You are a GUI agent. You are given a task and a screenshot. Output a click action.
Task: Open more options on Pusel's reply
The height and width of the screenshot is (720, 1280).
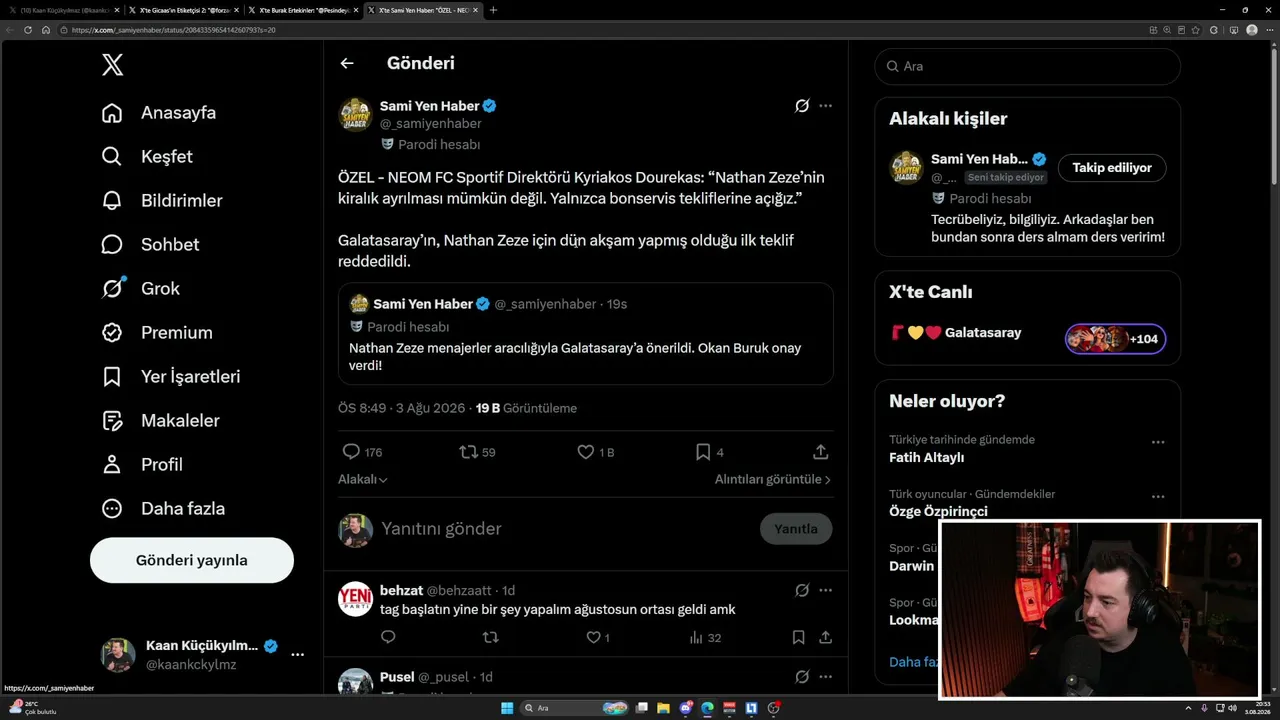tap(825, 677)
